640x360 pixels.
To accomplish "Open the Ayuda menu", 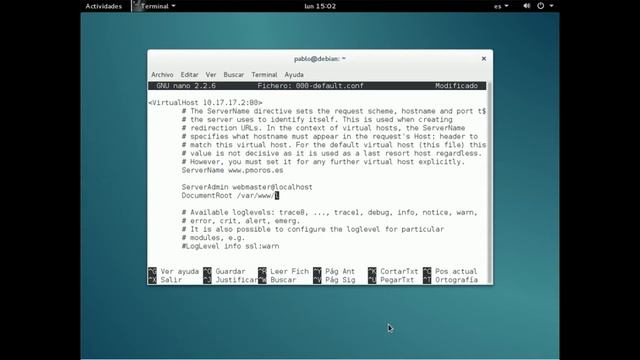I will click(294, 75).
